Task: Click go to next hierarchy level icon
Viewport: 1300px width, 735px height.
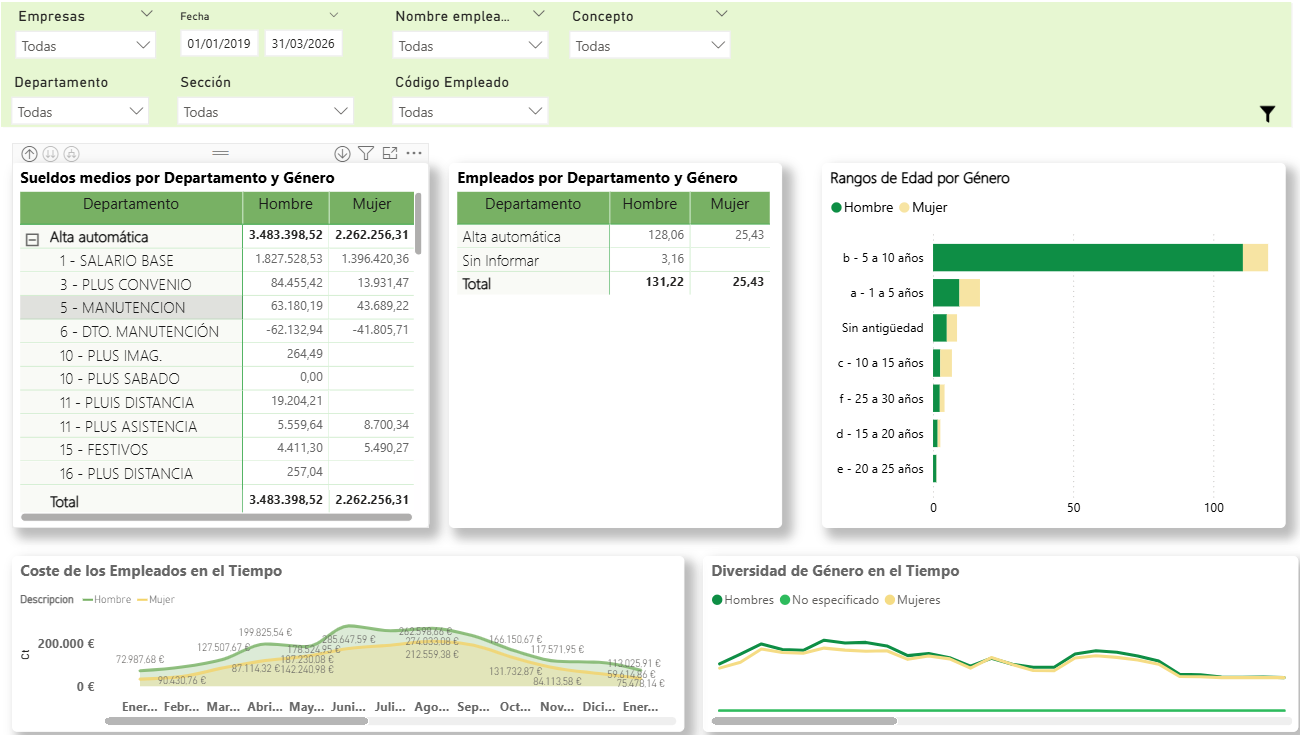Action: [50, 154]
